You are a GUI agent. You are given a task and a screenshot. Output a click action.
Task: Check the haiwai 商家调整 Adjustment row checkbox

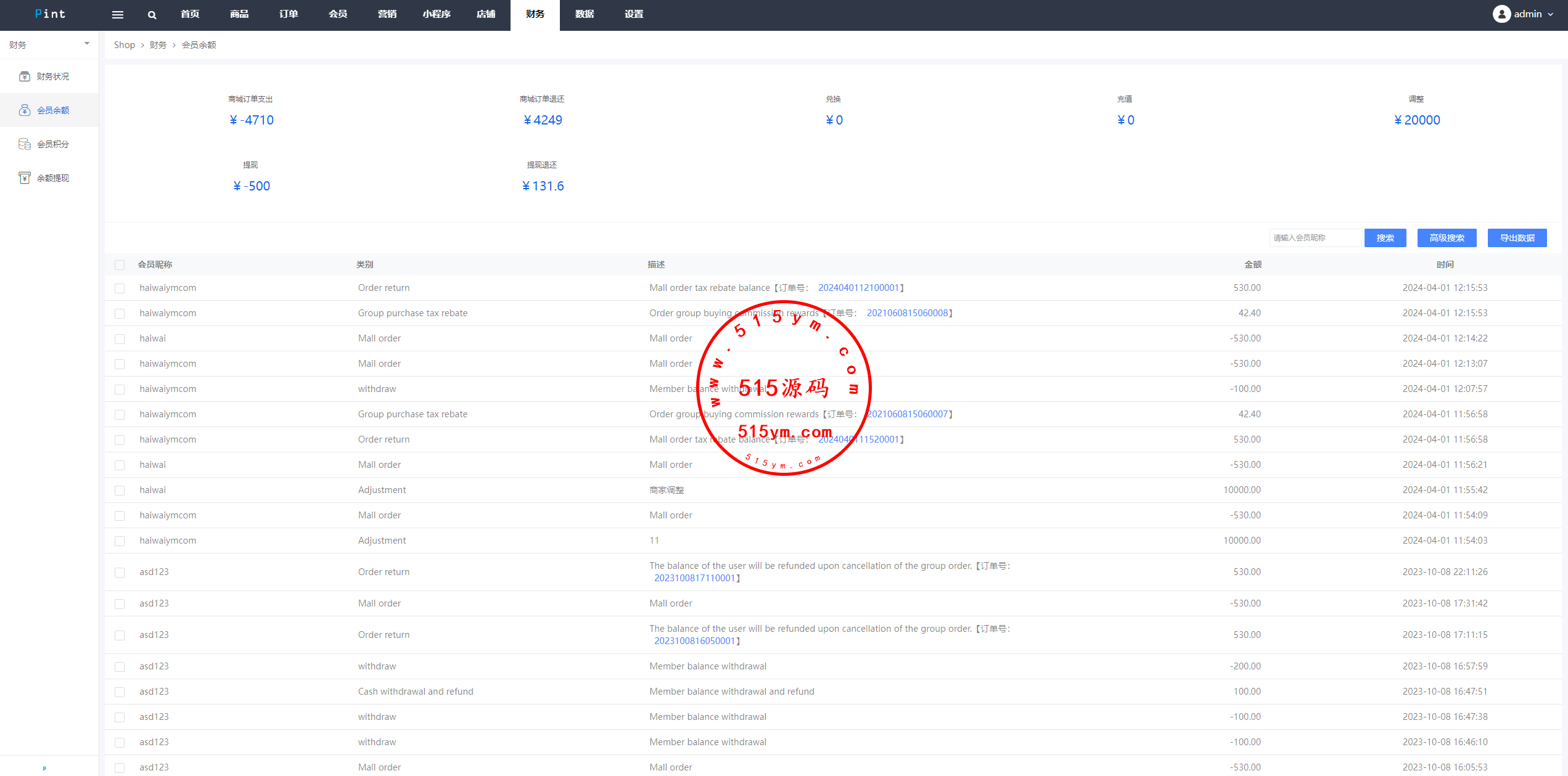coord(120,491)
